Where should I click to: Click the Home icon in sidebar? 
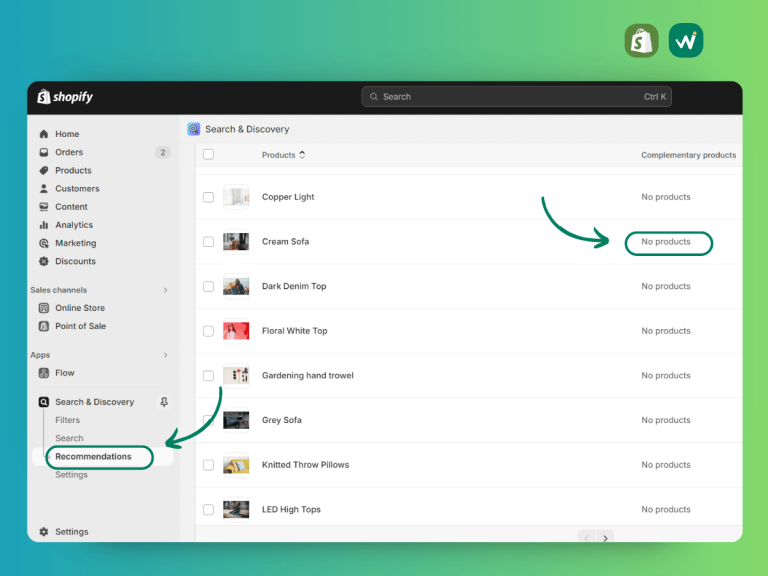pyautogui.click(x=44, y=134)
